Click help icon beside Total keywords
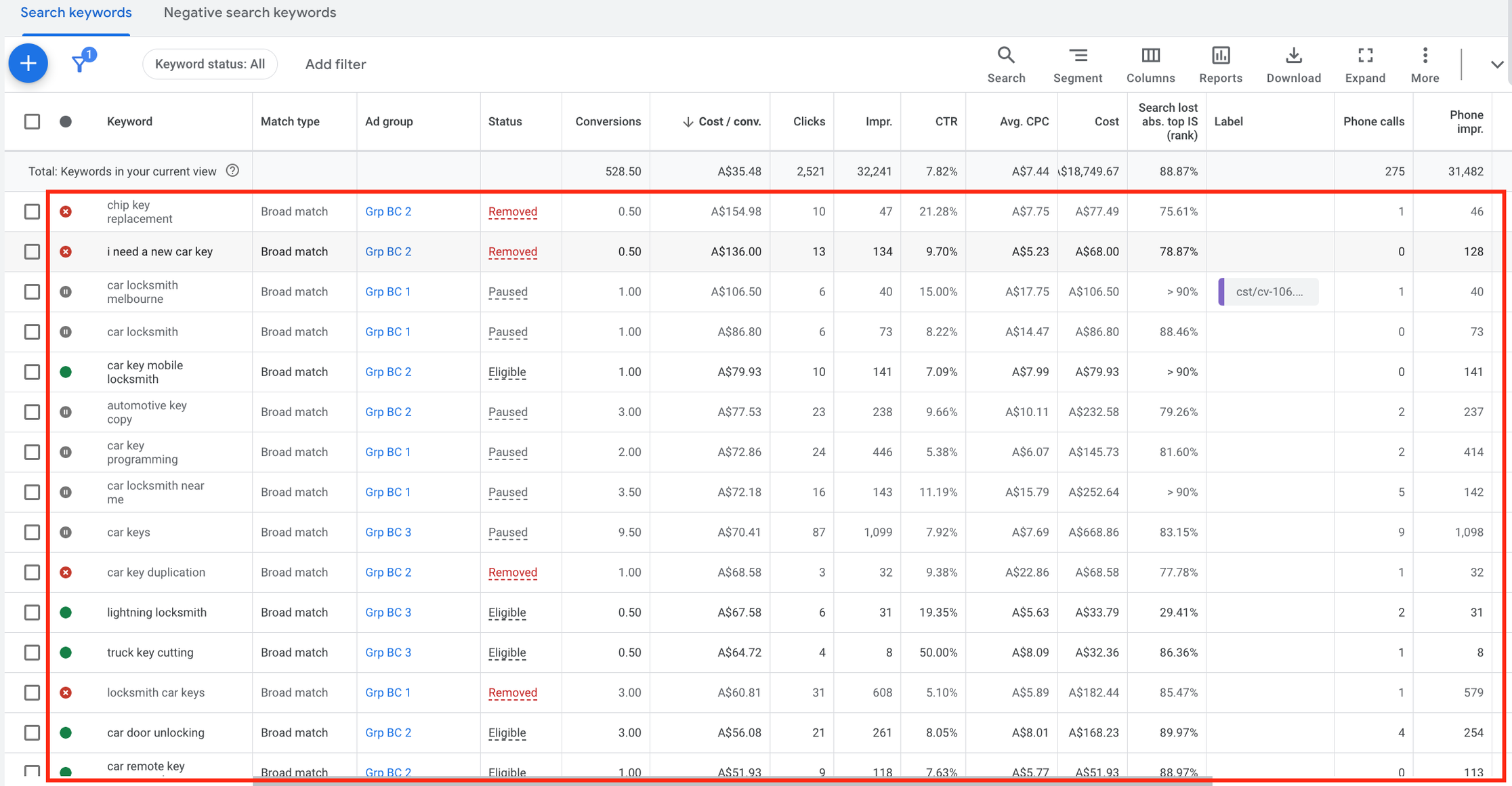Viewport: 1512px width, 786px height. pos(232,171)
